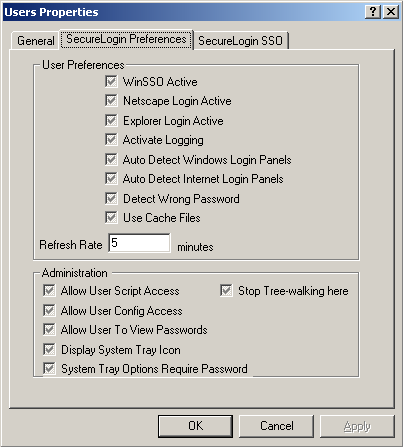Viewport: 403px width, 447px height.
Task: Open the SecureLogin SSO tab
Action: [240, 41]
